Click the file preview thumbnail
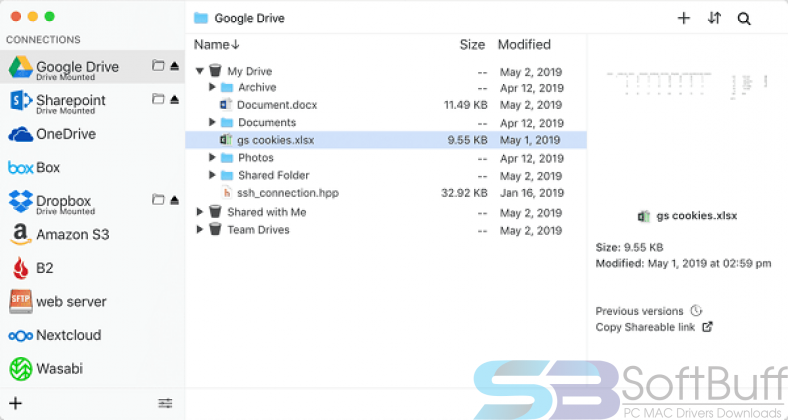The width and height of the screenshot is (788, 420). pos(686,84)
